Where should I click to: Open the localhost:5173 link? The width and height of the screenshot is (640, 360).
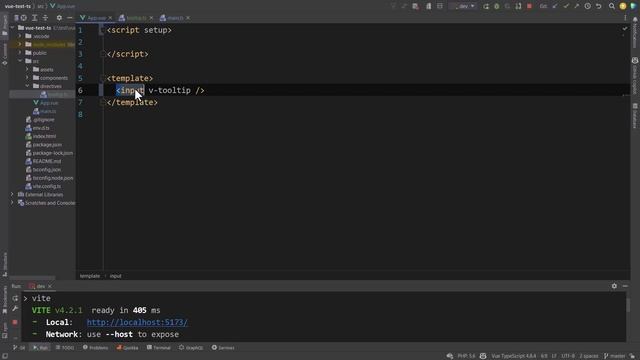(x=137, y=322)
